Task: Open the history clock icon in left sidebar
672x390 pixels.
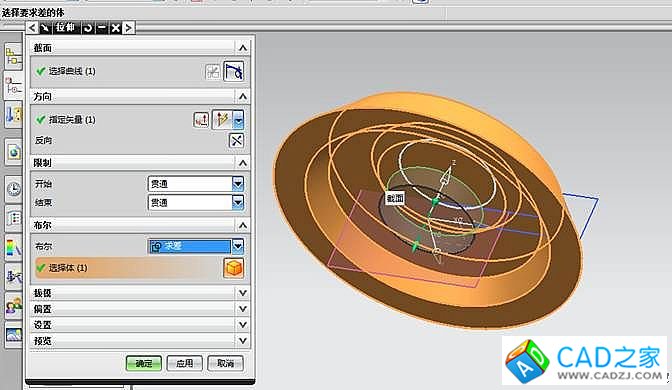Action: 14,189
